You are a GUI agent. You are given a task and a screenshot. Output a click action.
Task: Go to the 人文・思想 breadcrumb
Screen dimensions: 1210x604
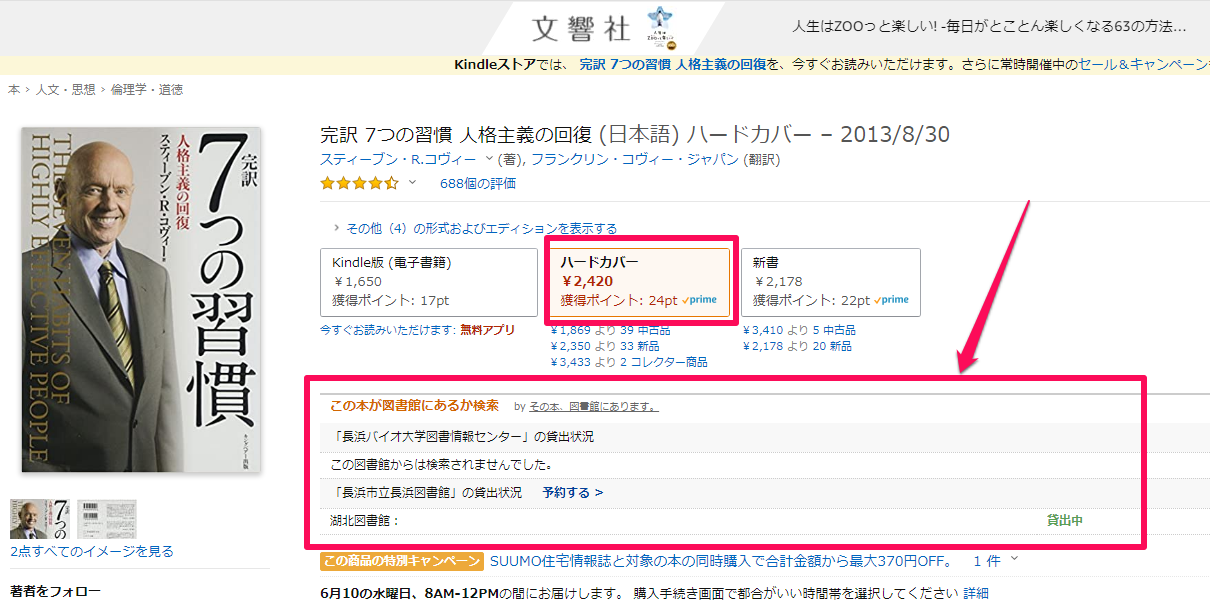click(x=66, y=89)
